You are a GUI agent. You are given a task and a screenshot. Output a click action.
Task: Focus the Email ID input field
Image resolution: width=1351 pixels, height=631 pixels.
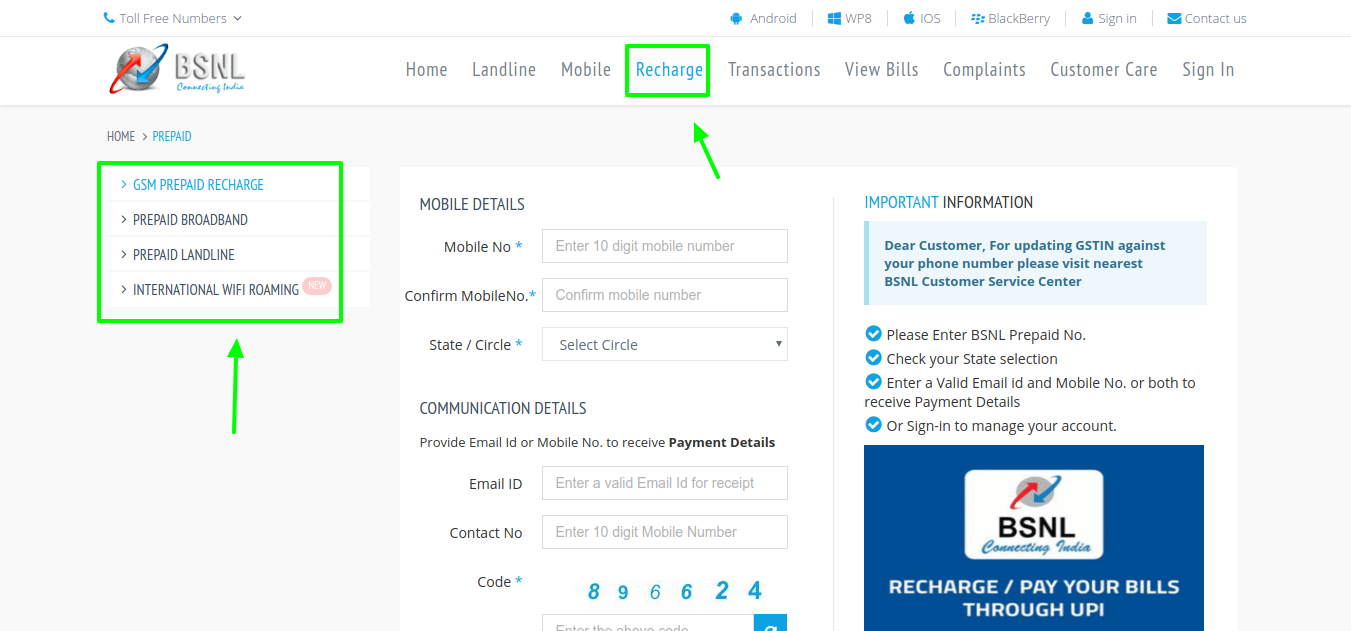[x=665, y=483]
